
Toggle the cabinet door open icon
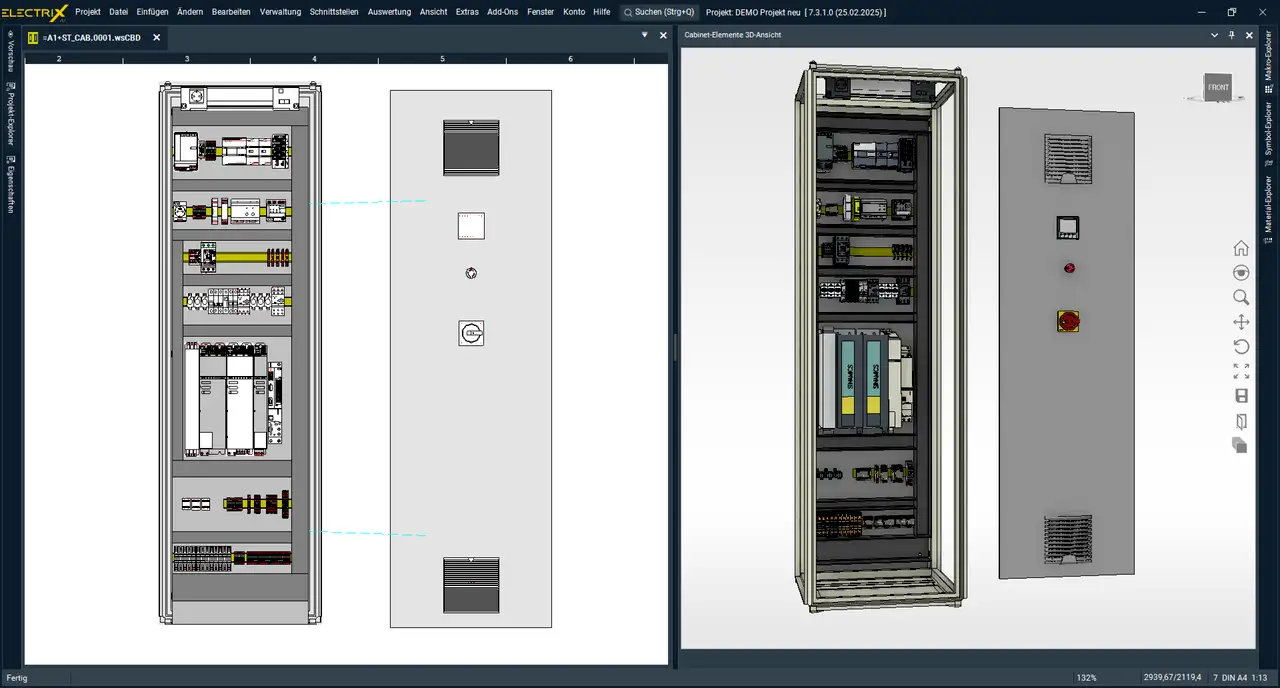(x=1241, y=421)
